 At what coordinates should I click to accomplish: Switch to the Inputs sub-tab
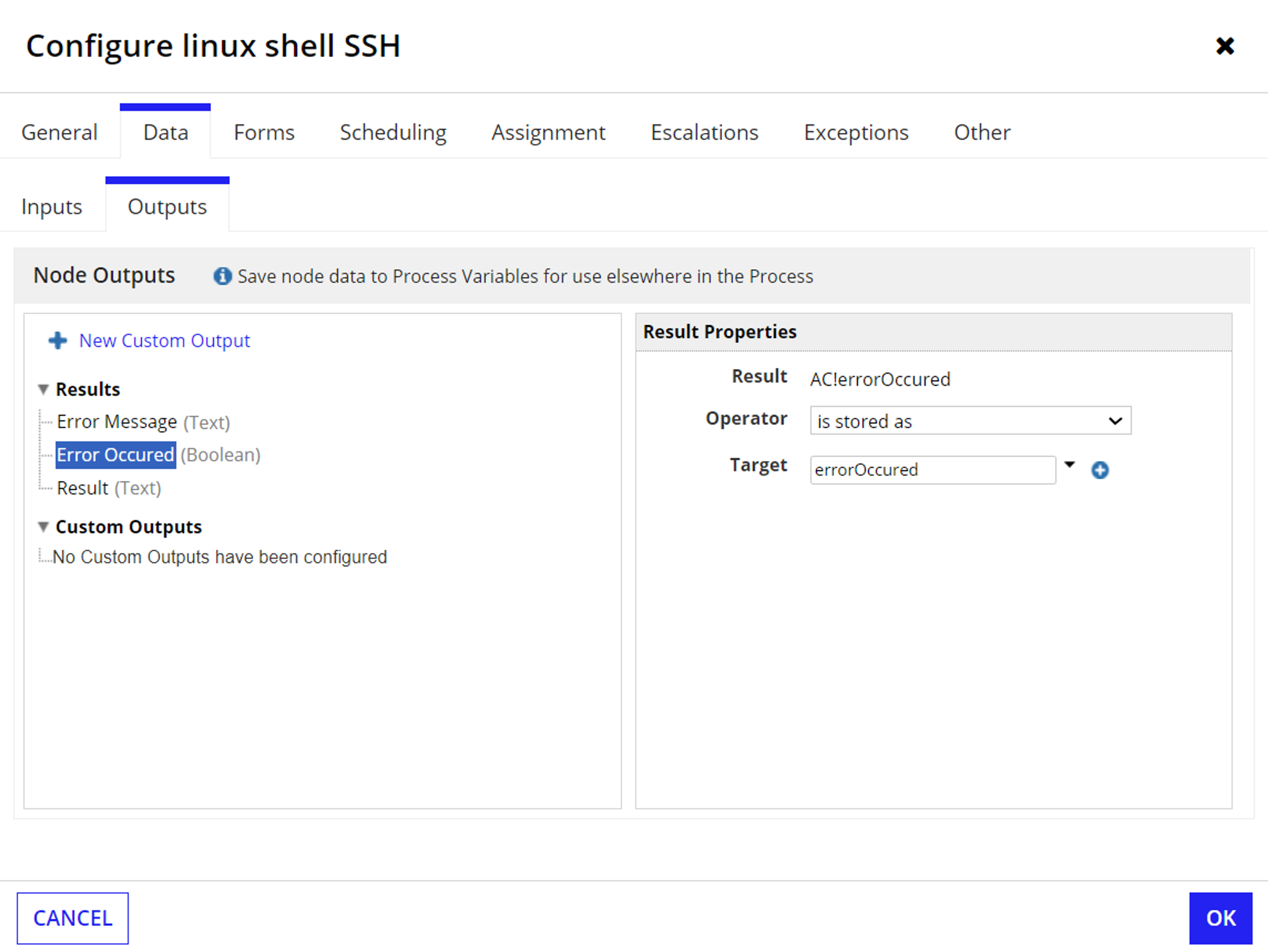point(52,207)
